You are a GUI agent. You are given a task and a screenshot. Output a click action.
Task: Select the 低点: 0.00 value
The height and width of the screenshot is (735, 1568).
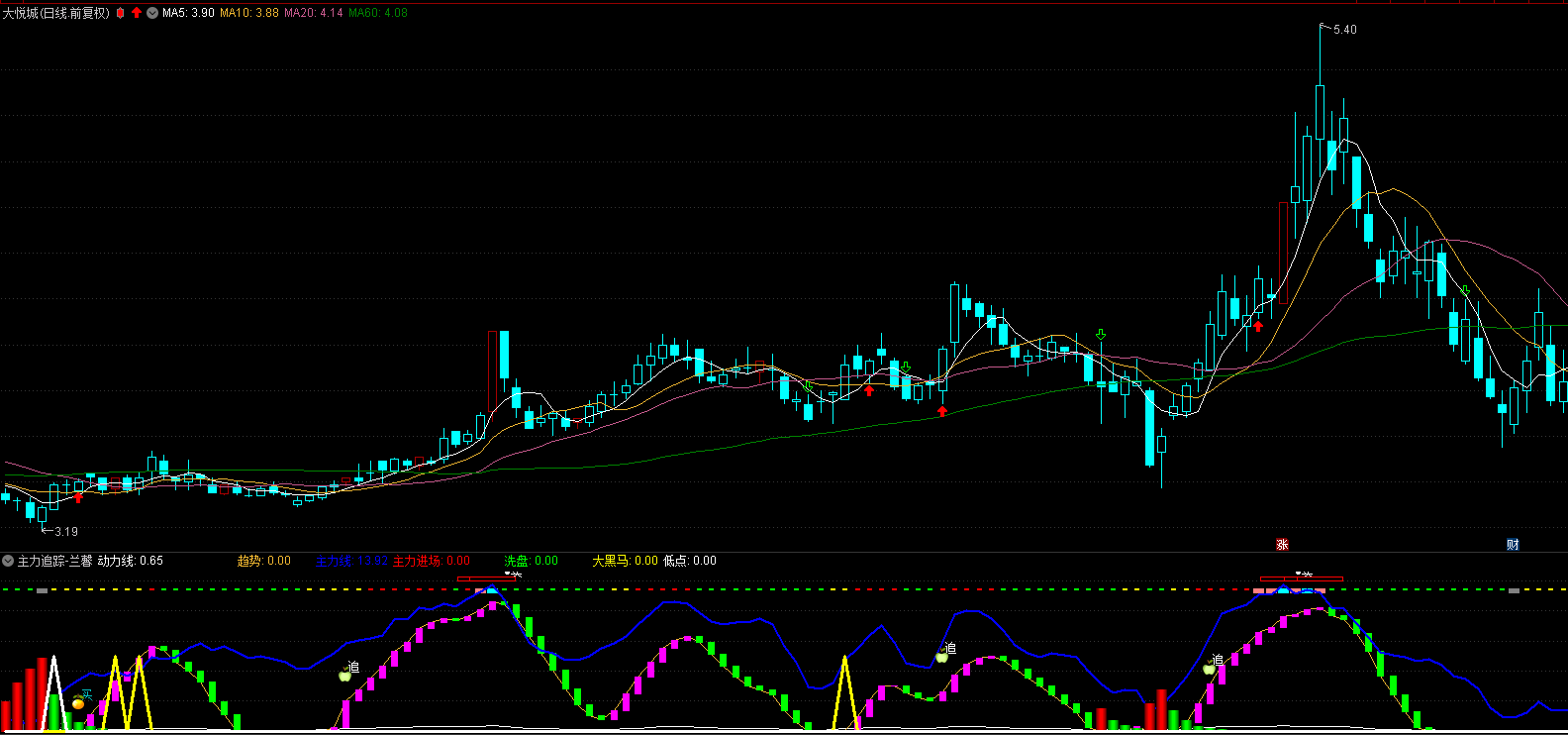click(x=690, y=561)
